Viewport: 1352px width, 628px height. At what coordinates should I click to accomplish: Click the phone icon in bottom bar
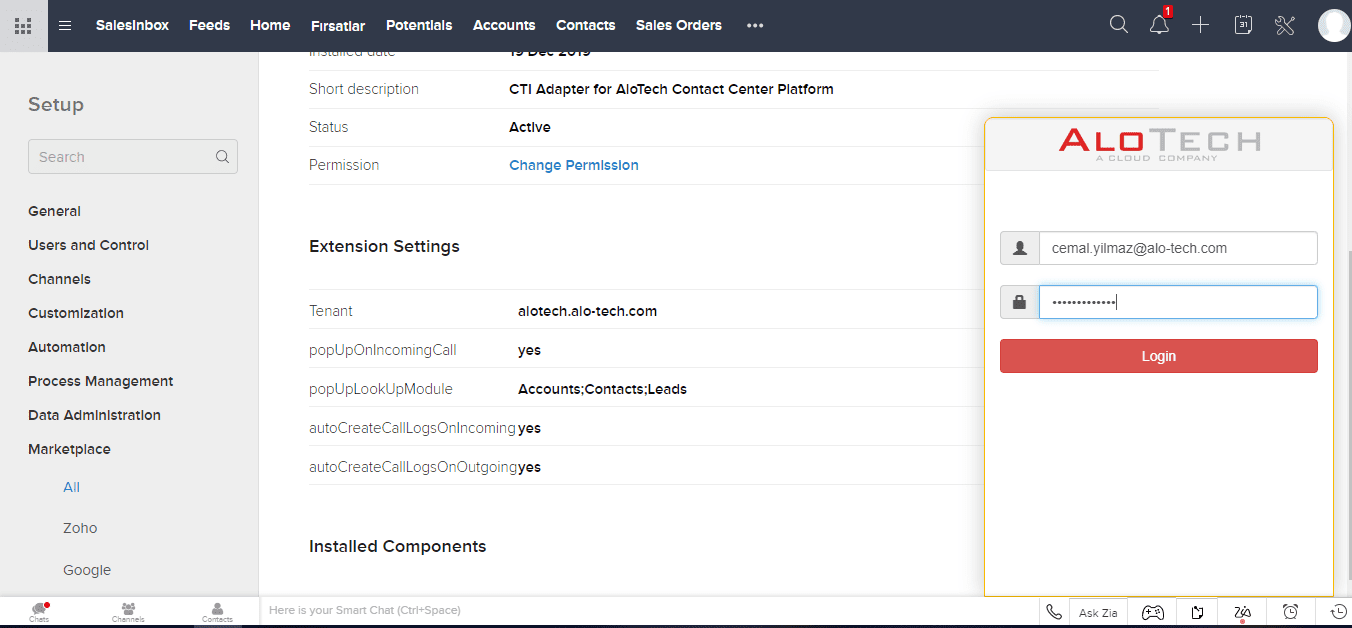pos(1053,612)
